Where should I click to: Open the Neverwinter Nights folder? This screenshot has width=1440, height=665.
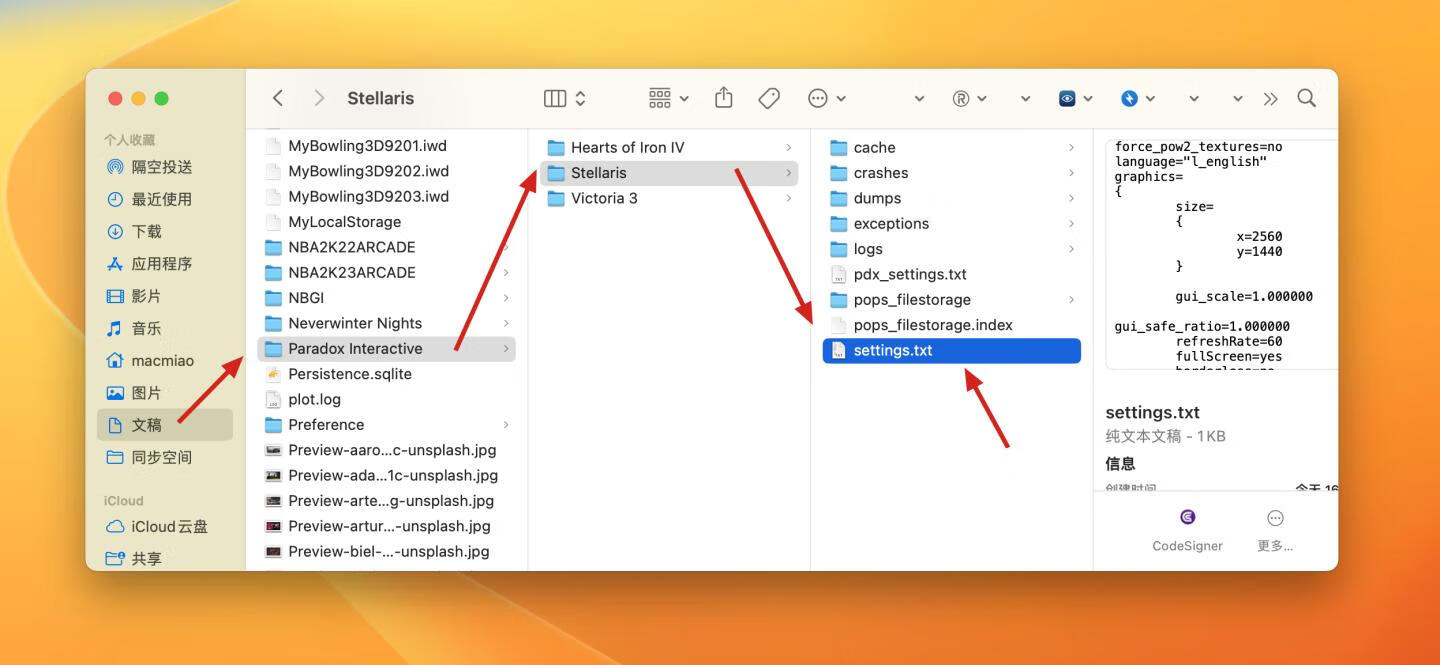click(355, 323)
